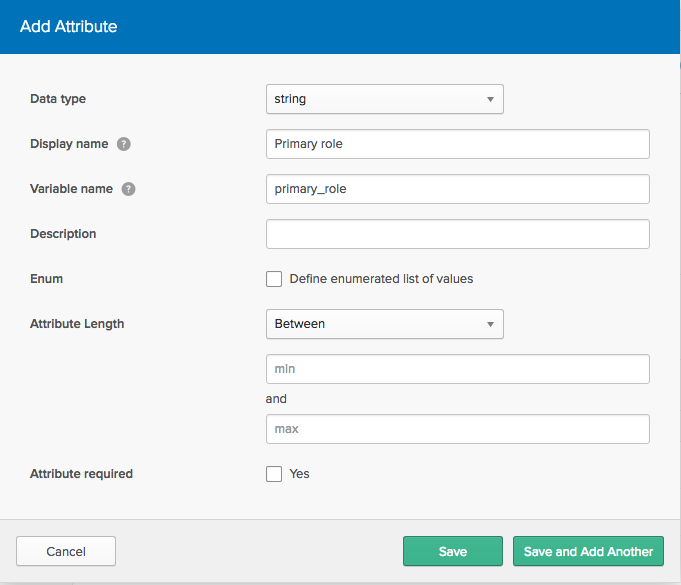
Task: Select the max length input box
Action: pyautogui.click(x=457, y=429)
